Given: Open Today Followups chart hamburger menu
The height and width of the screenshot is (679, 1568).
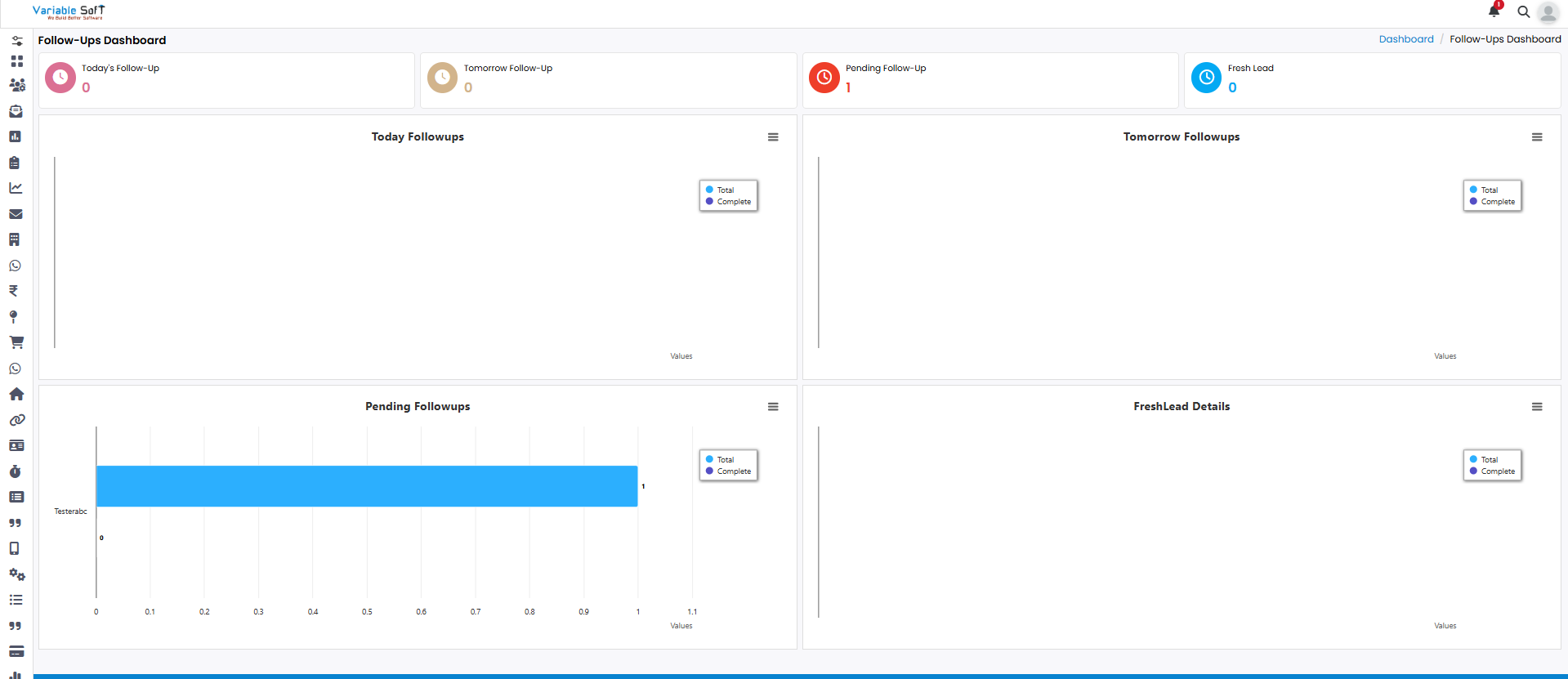Looking at the screenshot, I should click(x=773, y=137).
